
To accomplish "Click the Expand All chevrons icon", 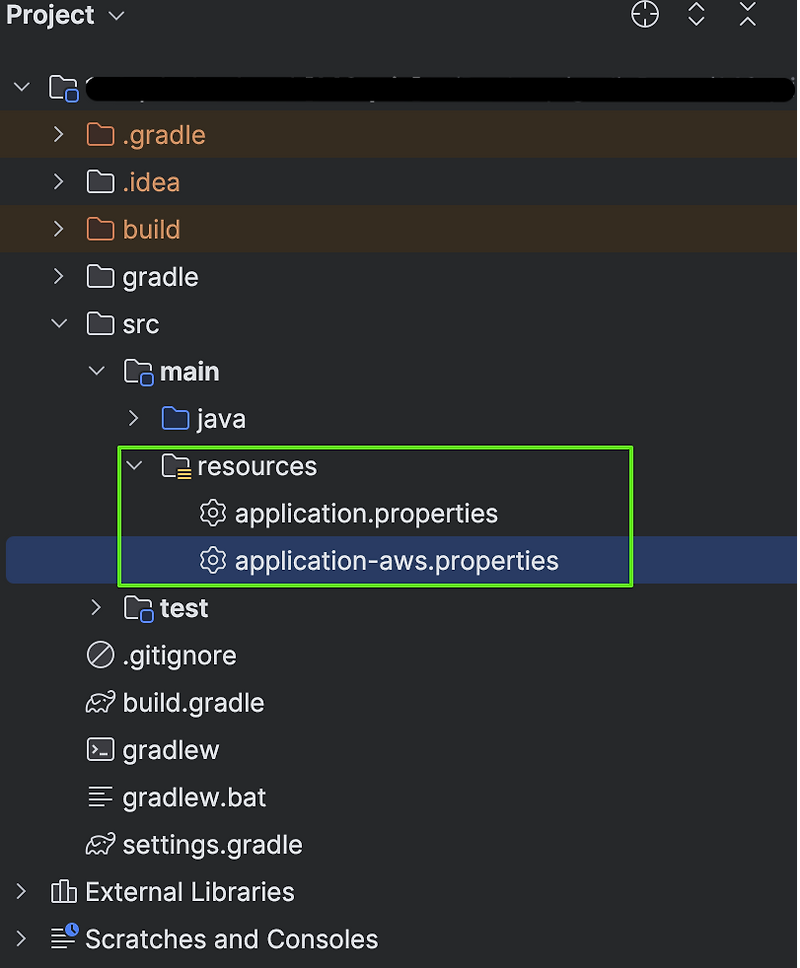I will (x=696, y=15).
